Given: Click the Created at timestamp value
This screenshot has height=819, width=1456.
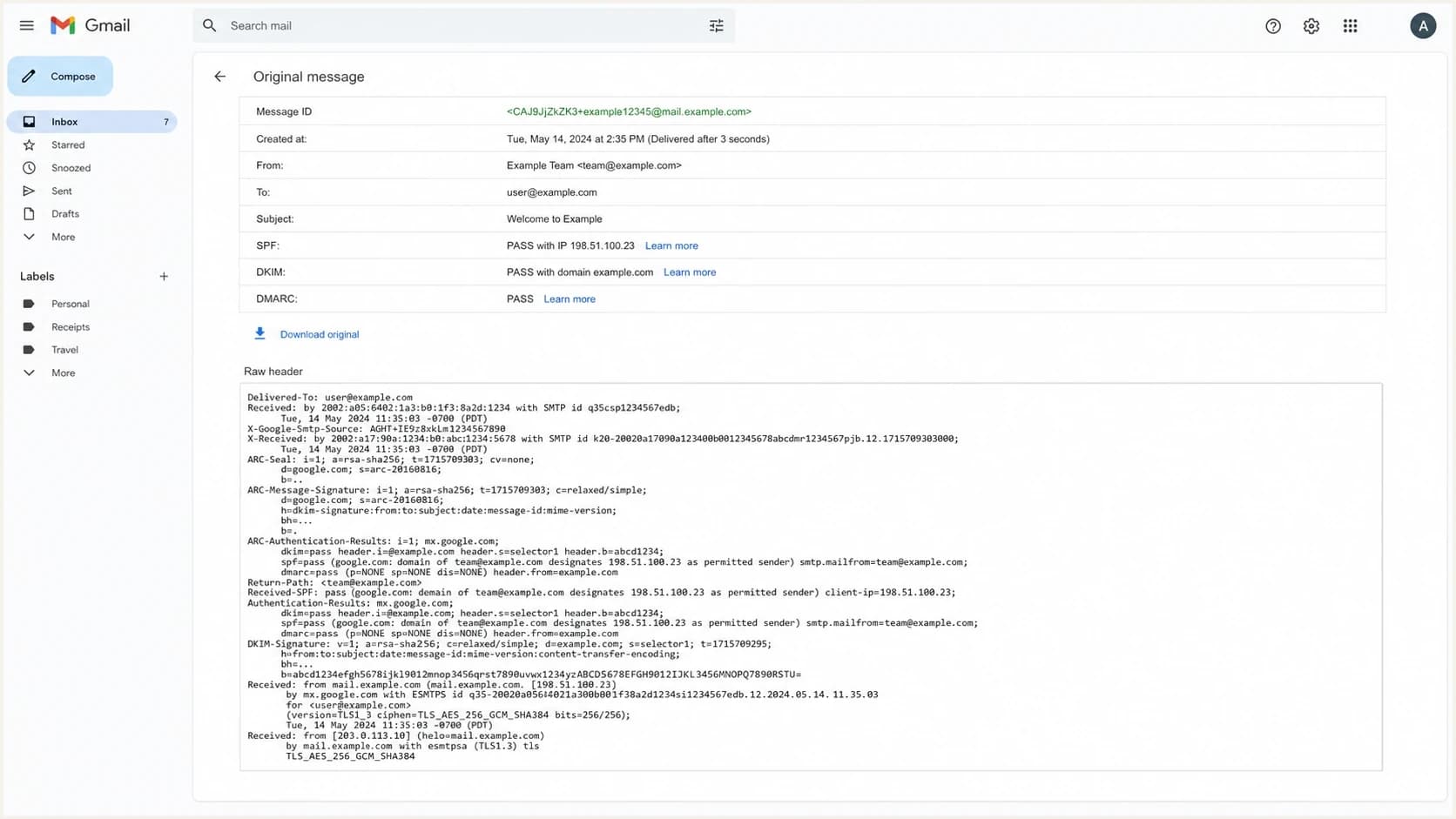Looking at the screenshot, I should [638, 138].
